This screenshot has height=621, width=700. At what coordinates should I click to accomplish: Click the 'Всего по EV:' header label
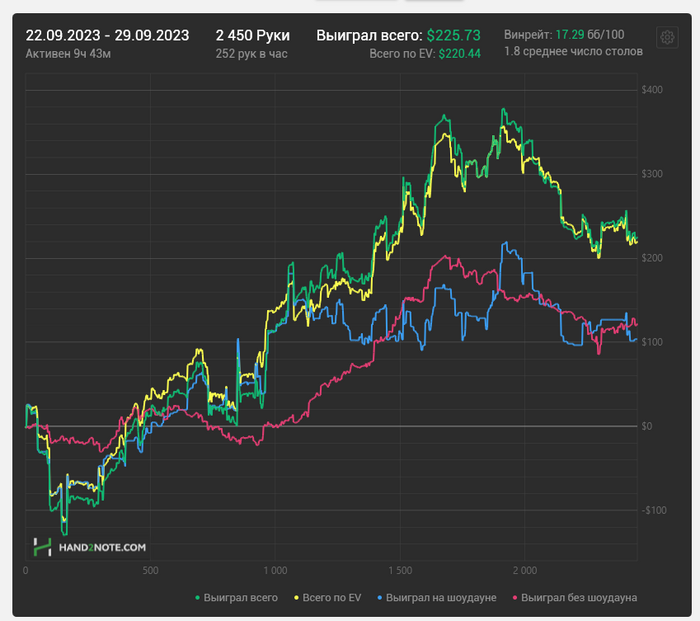tap(402, 54)
